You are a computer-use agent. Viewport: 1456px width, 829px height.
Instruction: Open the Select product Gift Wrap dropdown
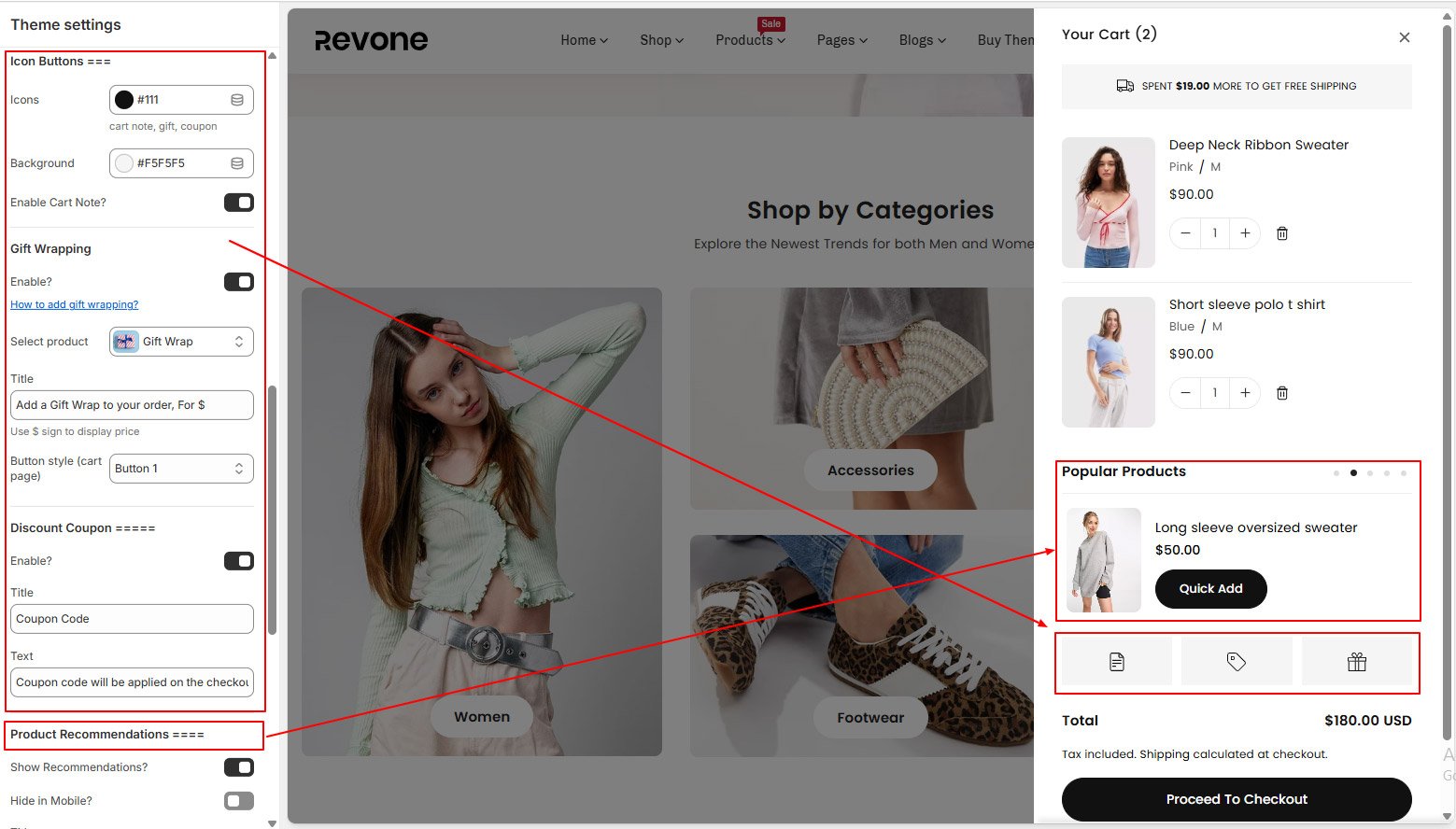coord(181,342)
